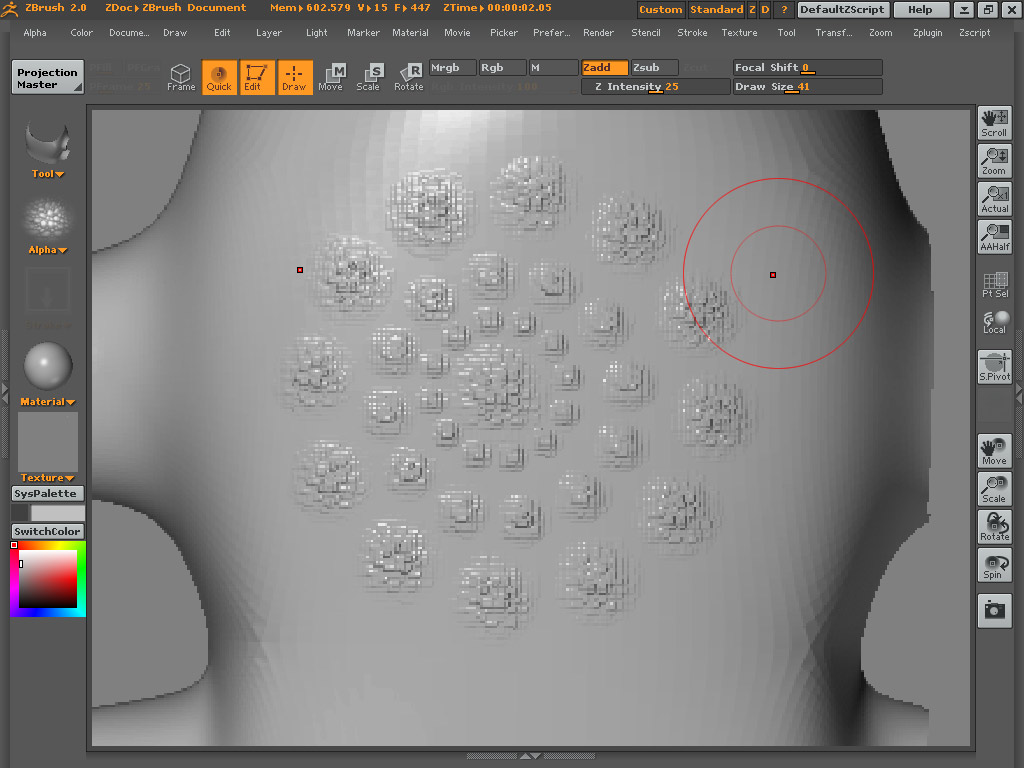Select the top toolbar Rotate gizmo icon

pos(409,77)
